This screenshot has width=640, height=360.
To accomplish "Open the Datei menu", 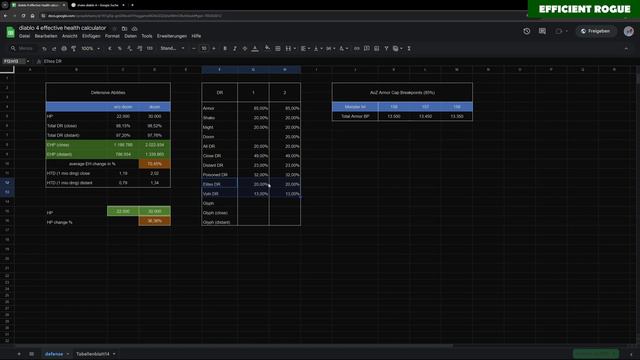I will pyautogui.click(x=24, y=36).
